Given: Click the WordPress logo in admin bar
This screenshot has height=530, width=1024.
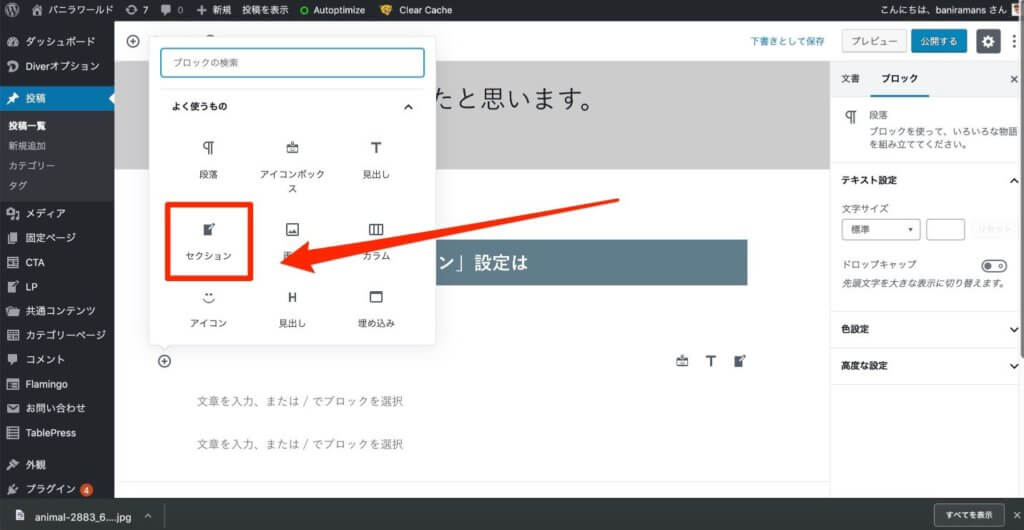Looking at the screenshot, I should [x=12, y=10].
